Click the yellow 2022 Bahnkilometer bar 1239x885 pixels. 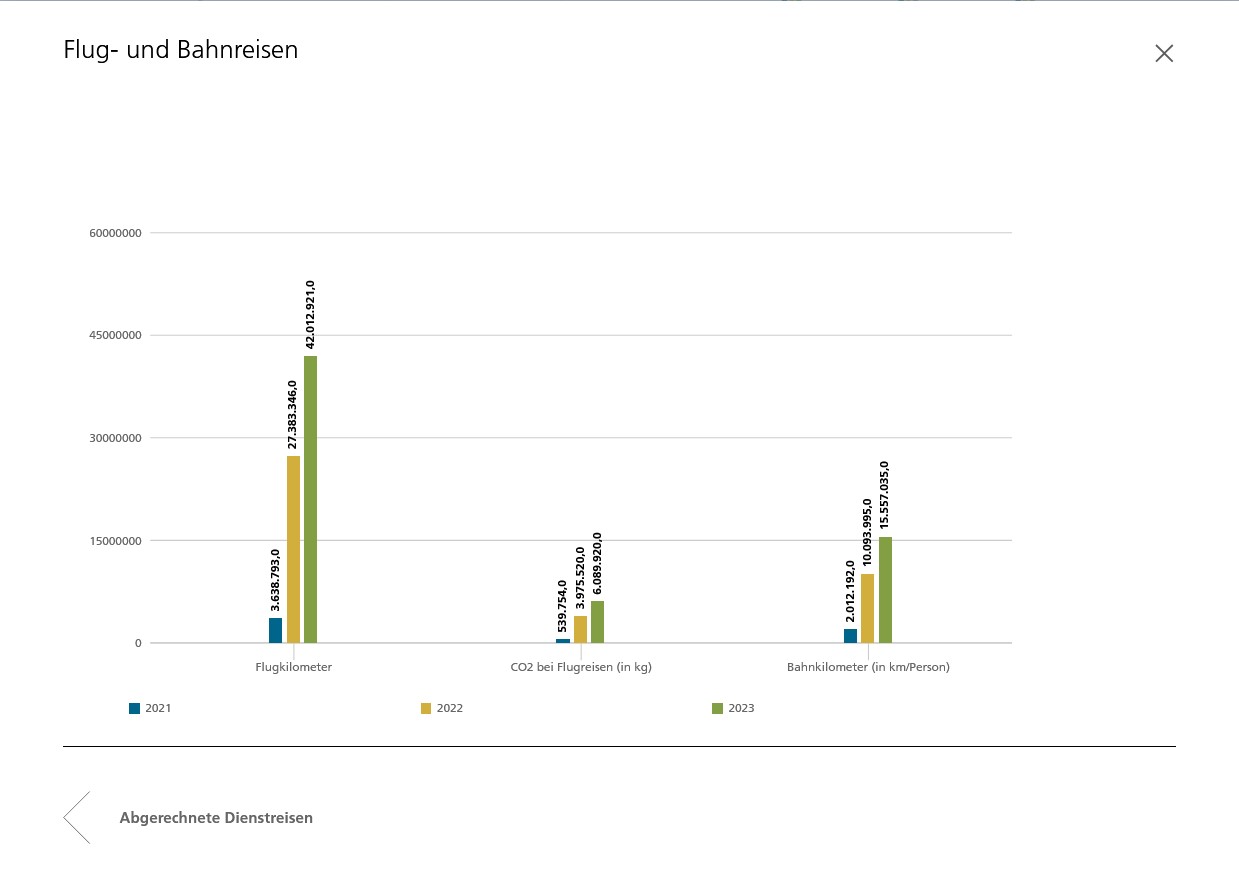(867, 608)
